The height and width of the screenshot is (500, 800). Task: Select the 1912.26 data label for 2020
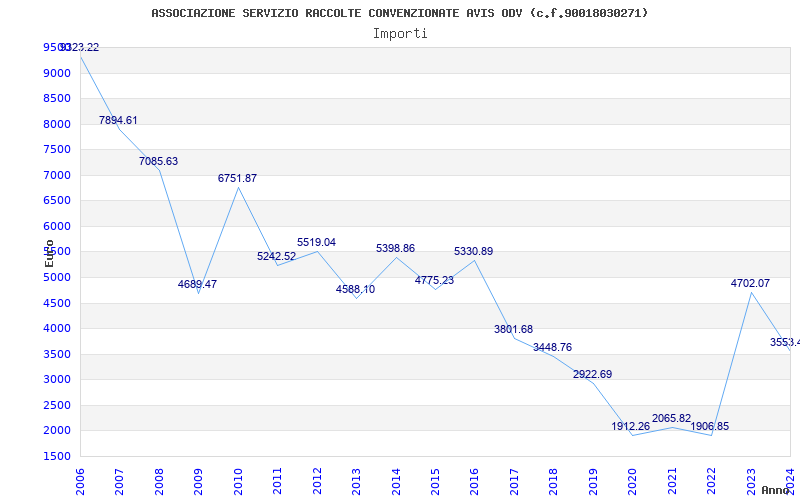click(631, 427)
